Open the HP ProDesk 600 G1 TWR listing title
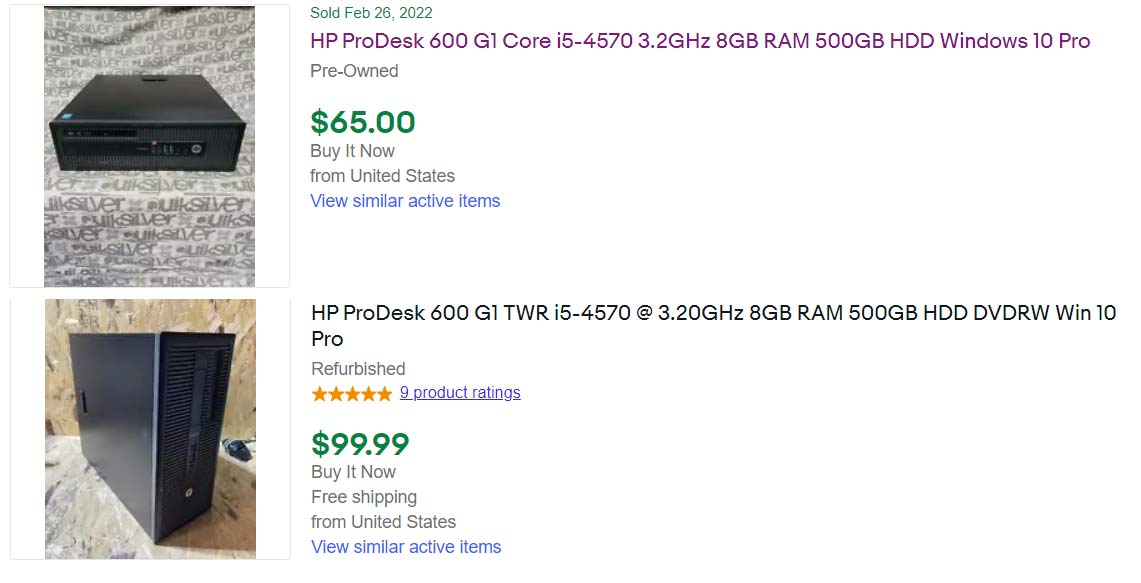This screenshot has width=1141, height=583. click(x=713, y=313)
